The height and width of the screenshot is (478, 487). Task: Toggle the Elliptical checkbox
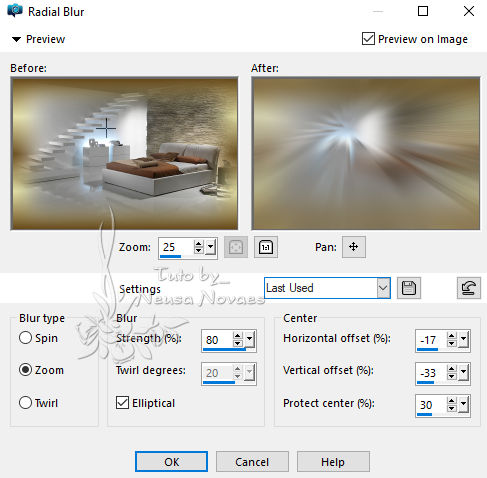tap(122, 403)
